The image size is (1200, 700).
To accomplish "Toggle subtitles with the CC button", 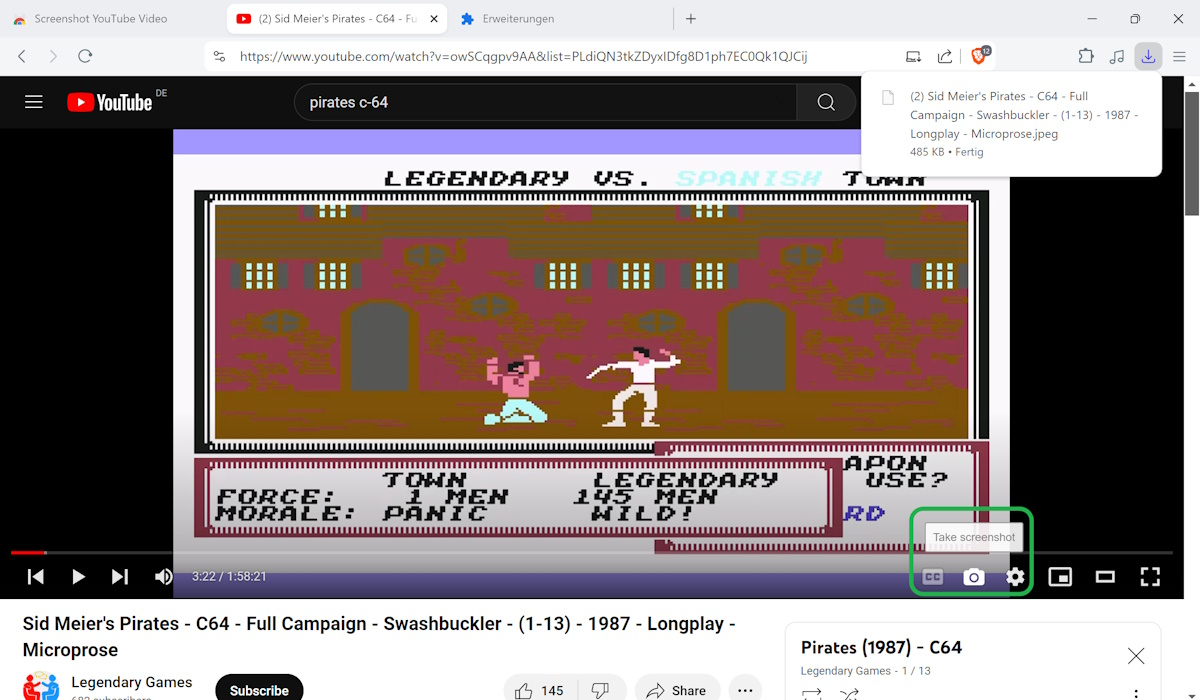I will coord(932,577).
